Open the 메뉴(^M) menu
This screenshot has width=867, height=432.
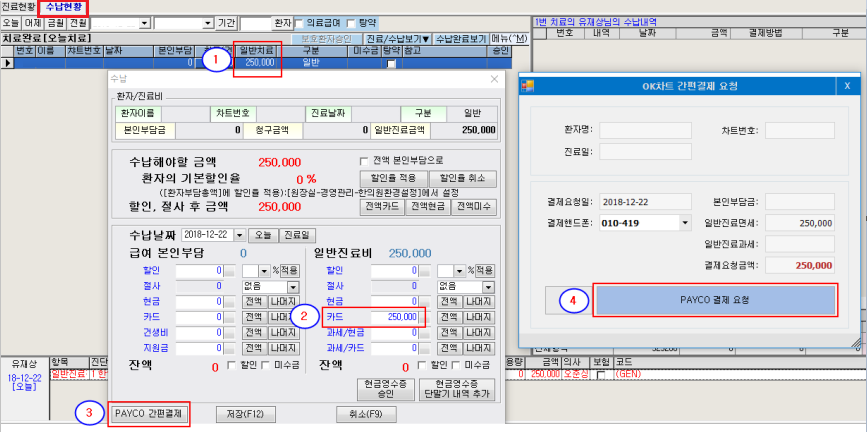pyautogui.click(x=509, y=39)
